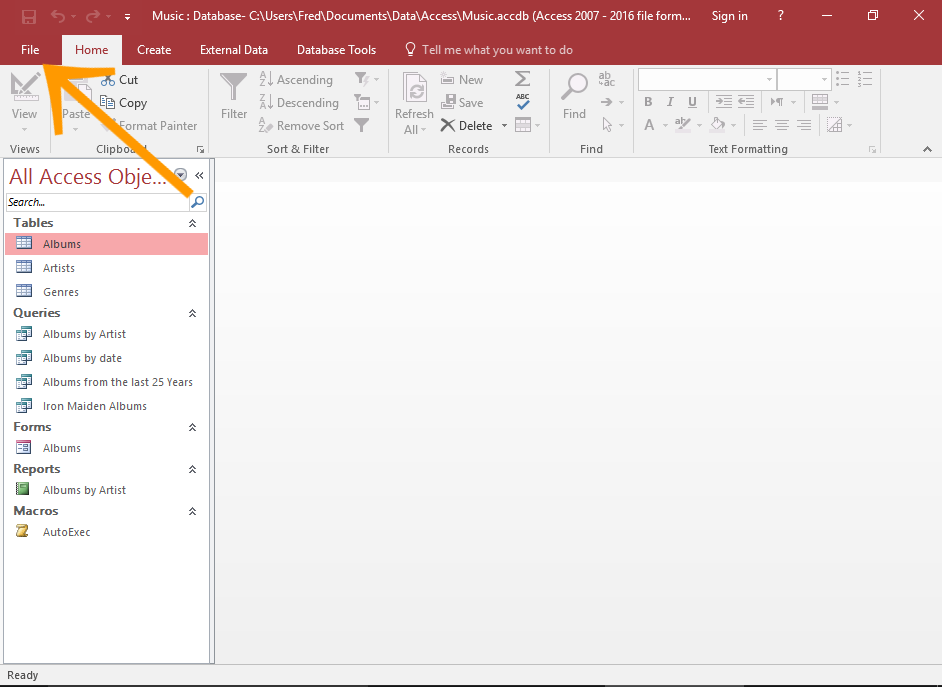This screenshot has width=942, height=687.
Task: Toggle Italic formatting
Action: (670, 102)
